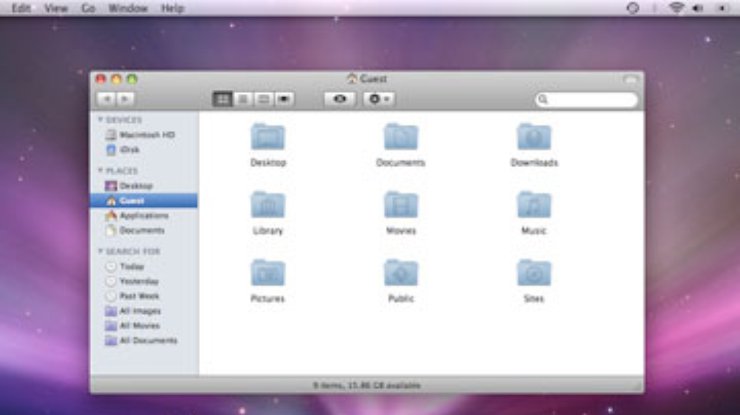740x415 pixels.
Task: Open the Desktop folder icon
Action: 268,136
